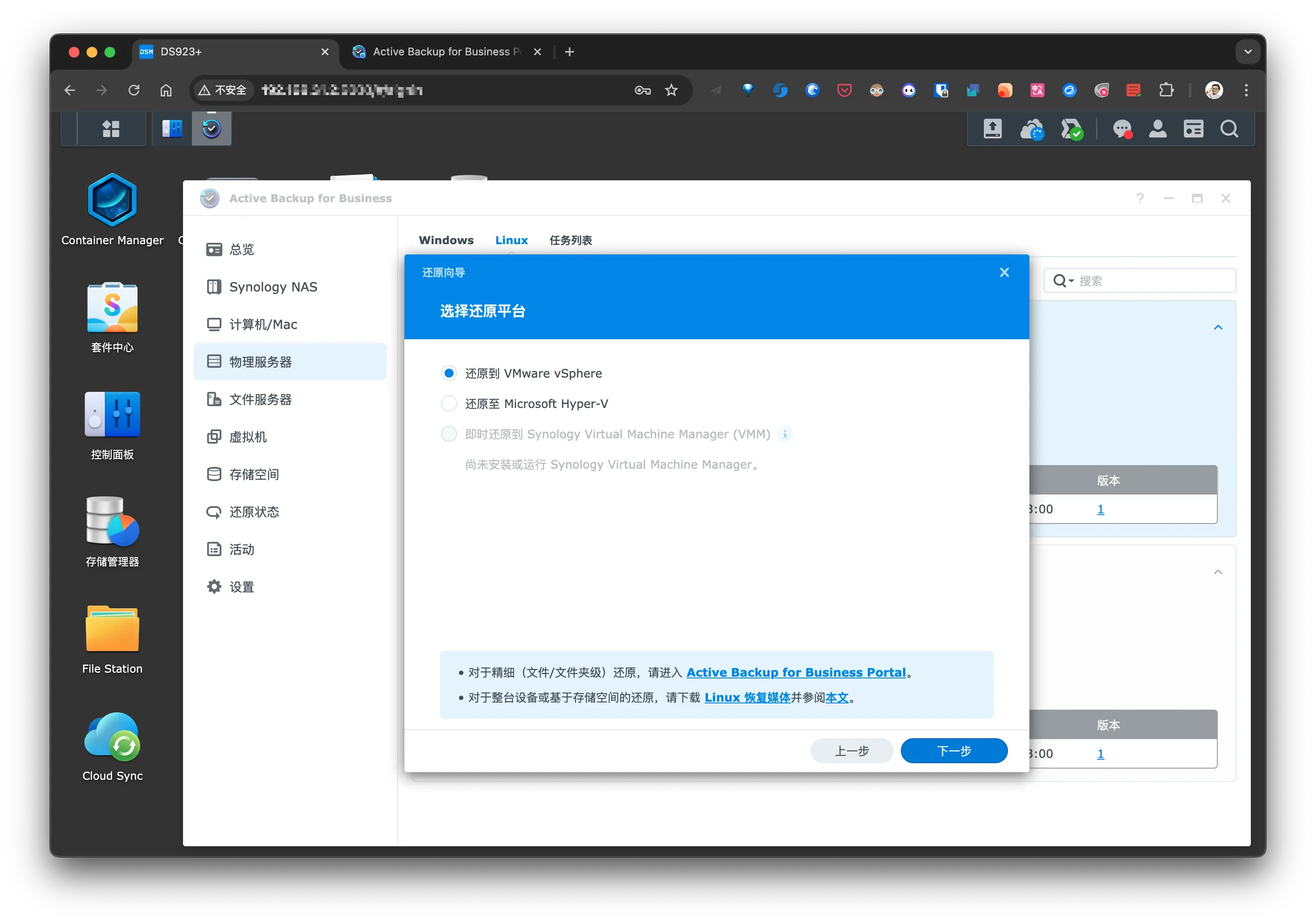Open the upload queue tray icon
Viewport: 1316px width, 923px height.
992,129
